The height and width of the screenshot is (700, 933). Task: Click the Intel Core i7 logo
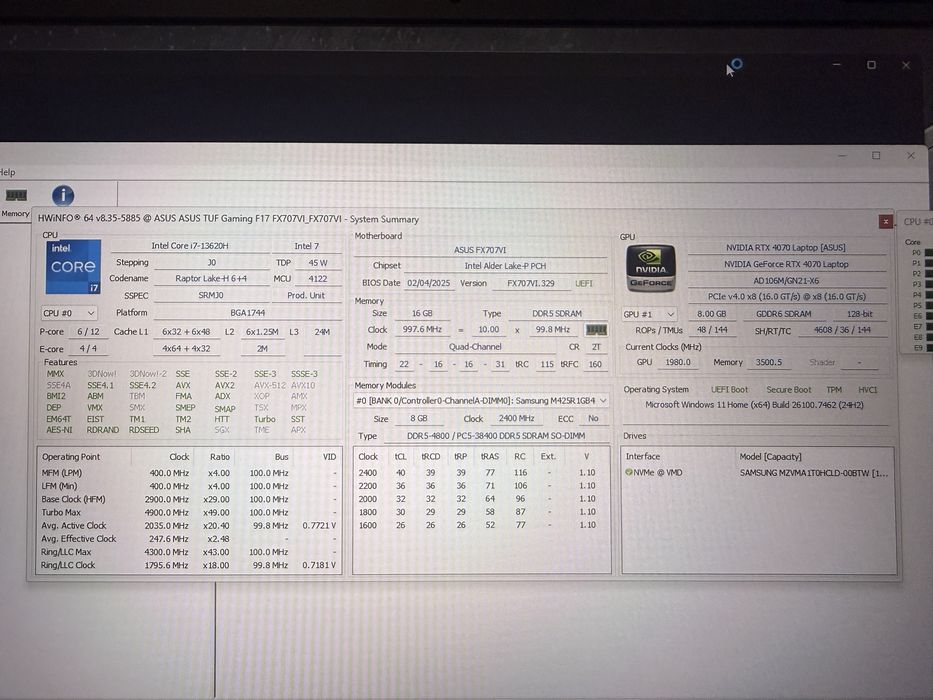pos(73,267)
